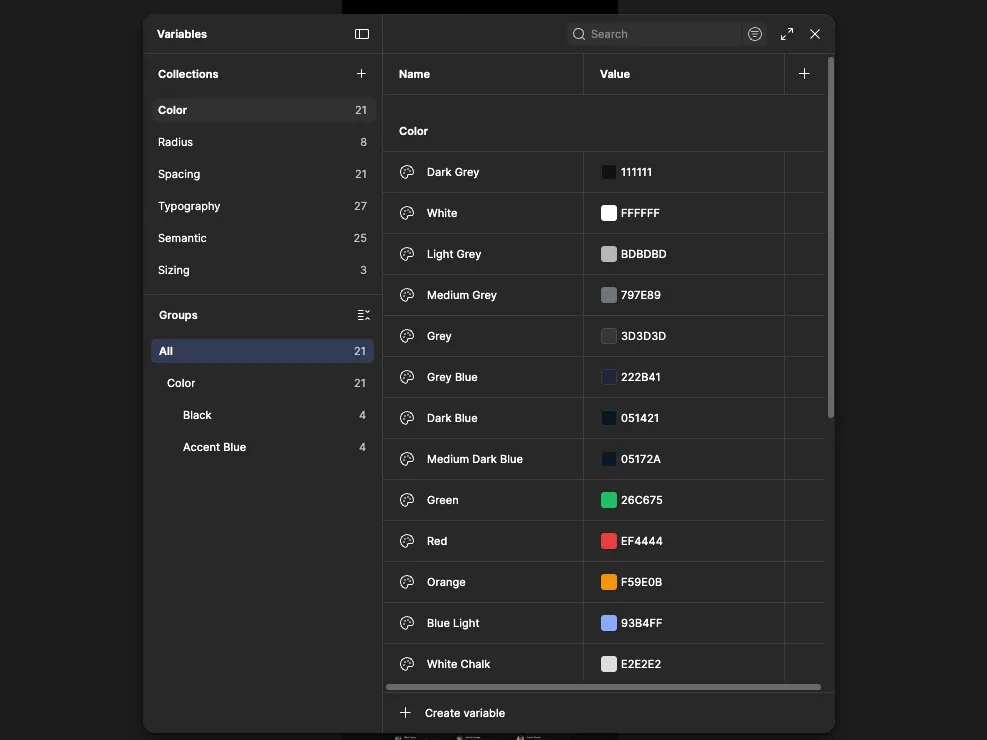Select the Medium Dark Blue variable name
This screenshot has width=987, height=740.
pyautogui.click(x=475, y=459)
